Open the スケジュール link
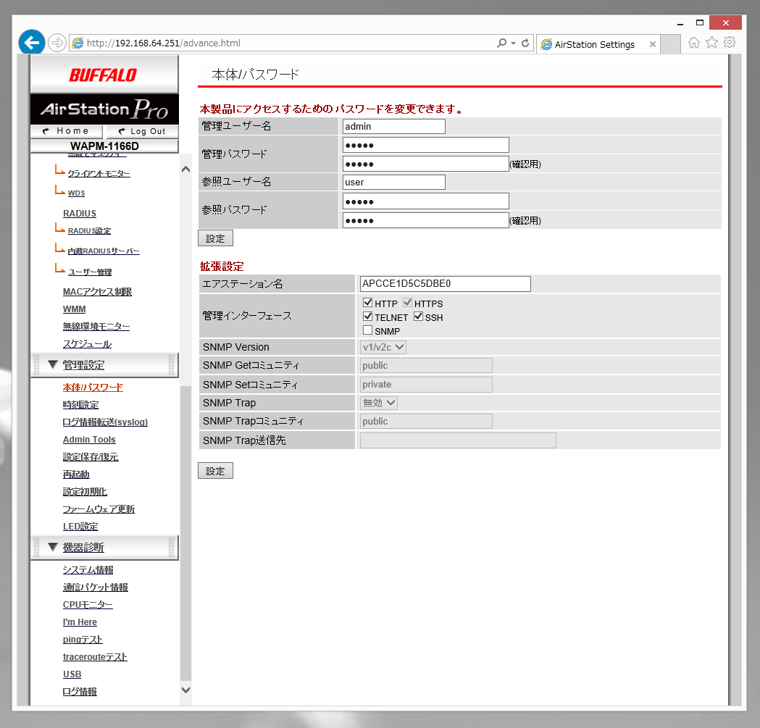 click(87, 344)
